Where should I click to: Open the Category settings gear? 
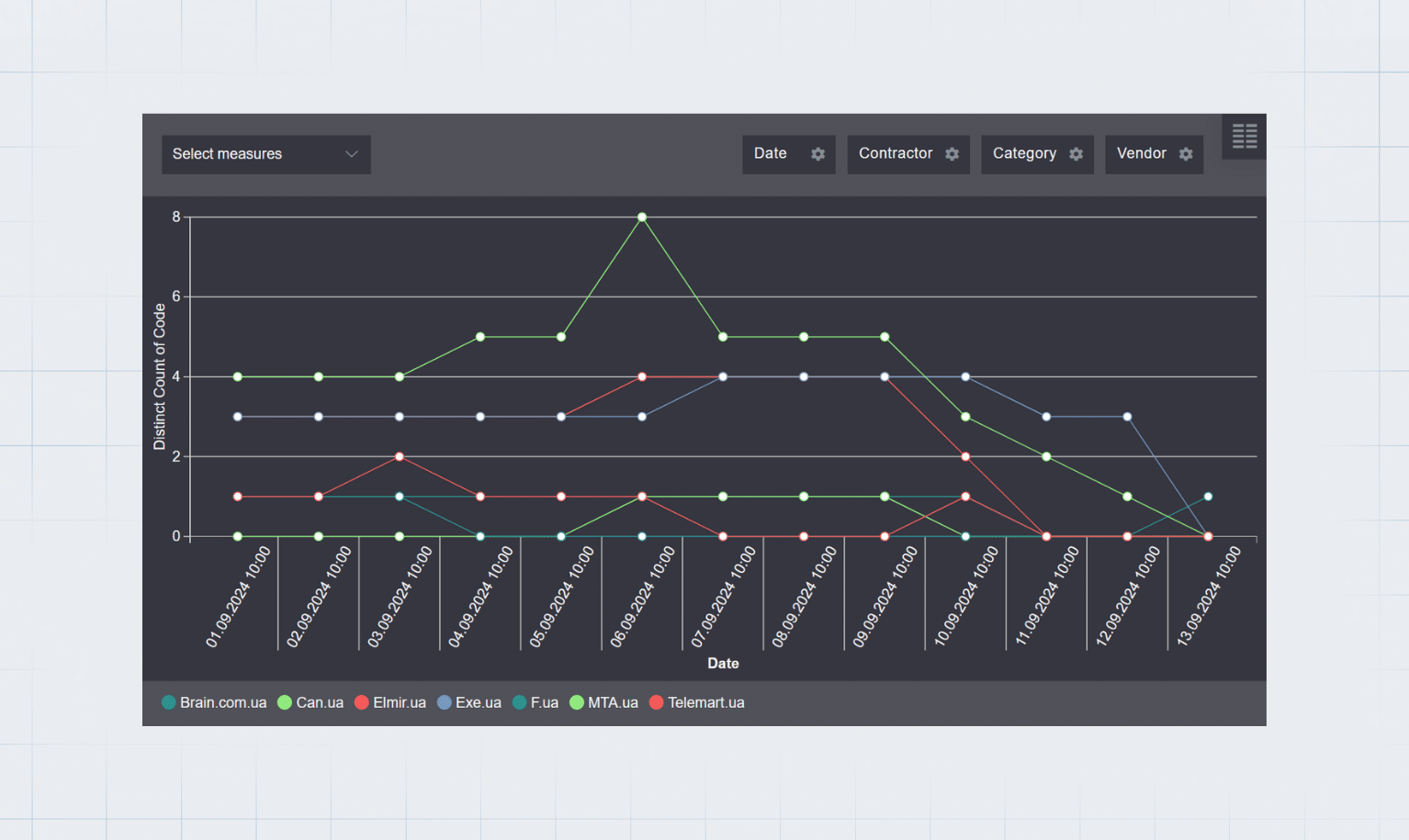[x=1076, y=154]
